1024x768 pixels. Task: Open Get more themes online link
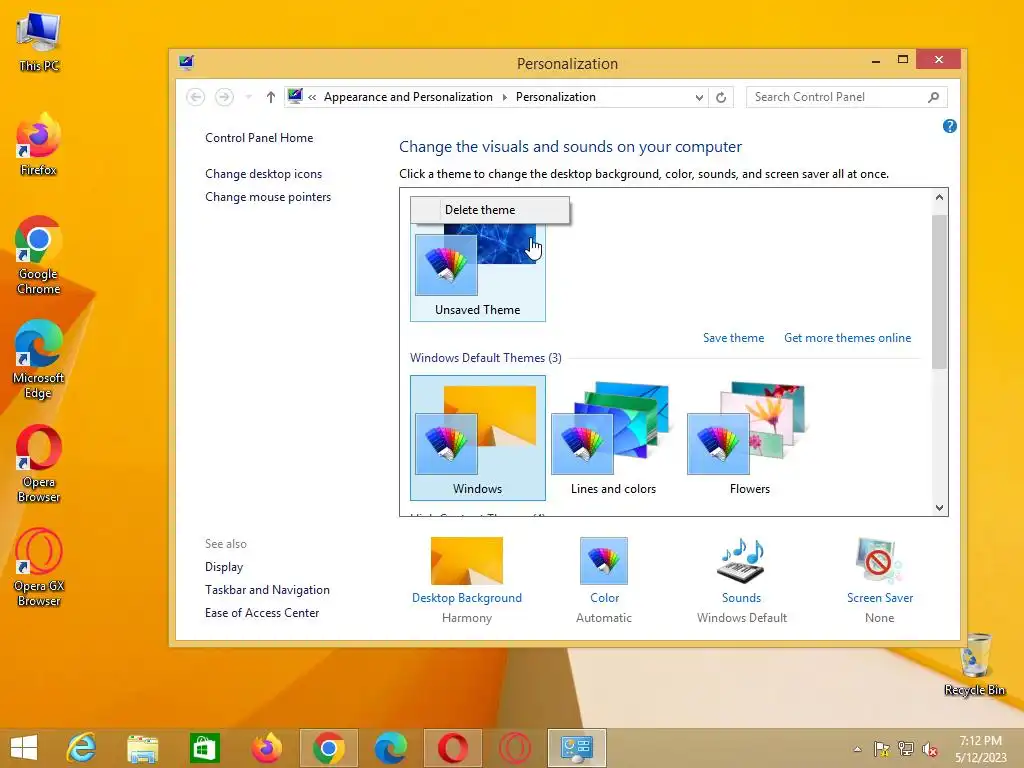coord(847,338)
